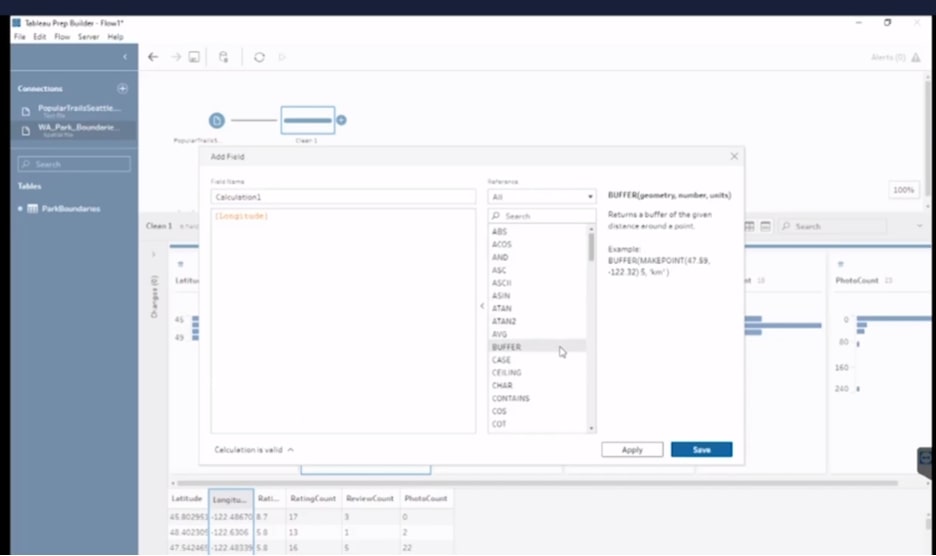The image size is (936, 556).
Task: Select the PopularTrailsSeattle connection
Action: point(74,110)
